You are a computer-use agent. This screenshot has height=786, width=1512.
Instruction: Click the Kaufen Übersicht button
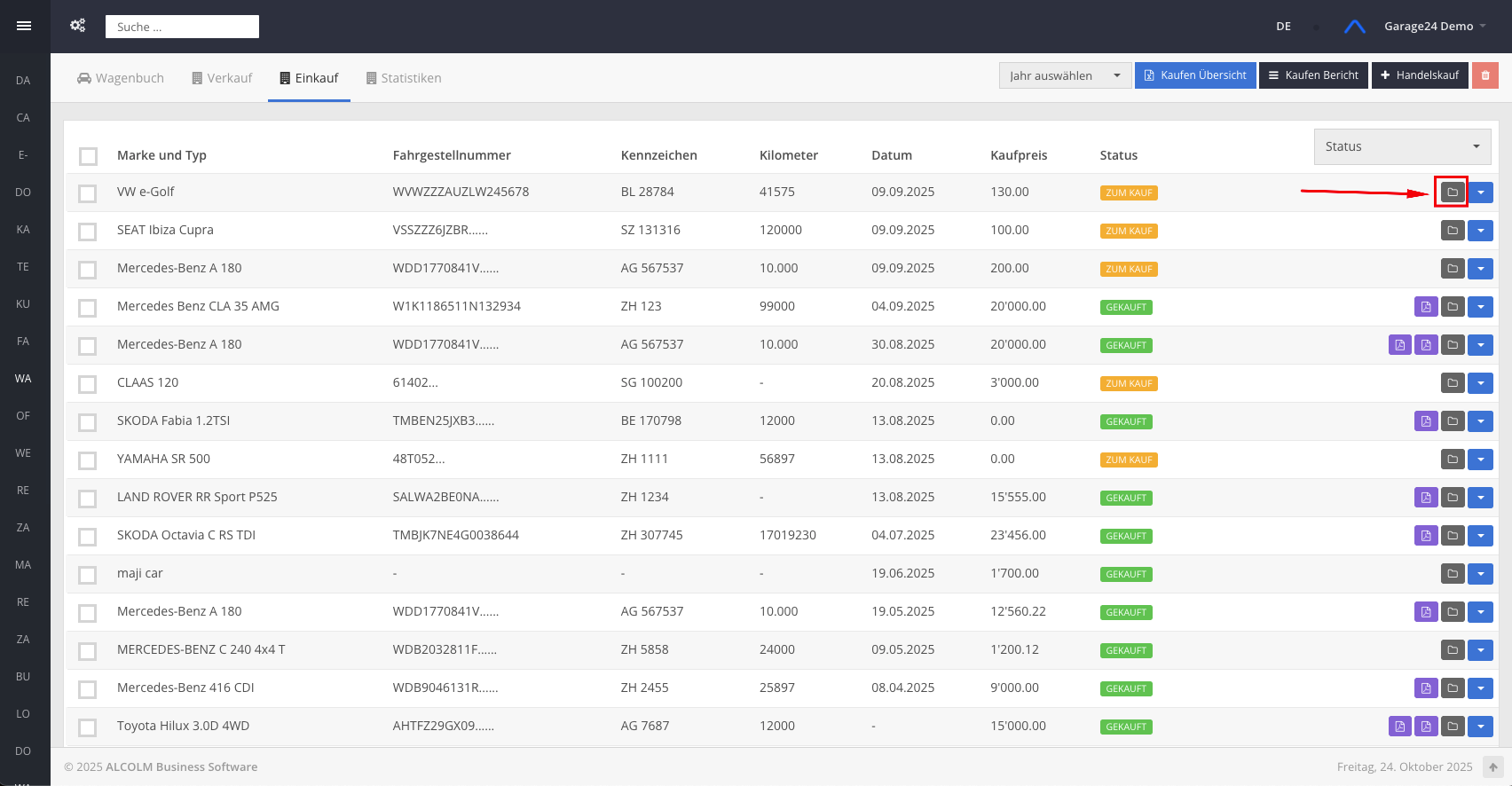point(1194,75)
